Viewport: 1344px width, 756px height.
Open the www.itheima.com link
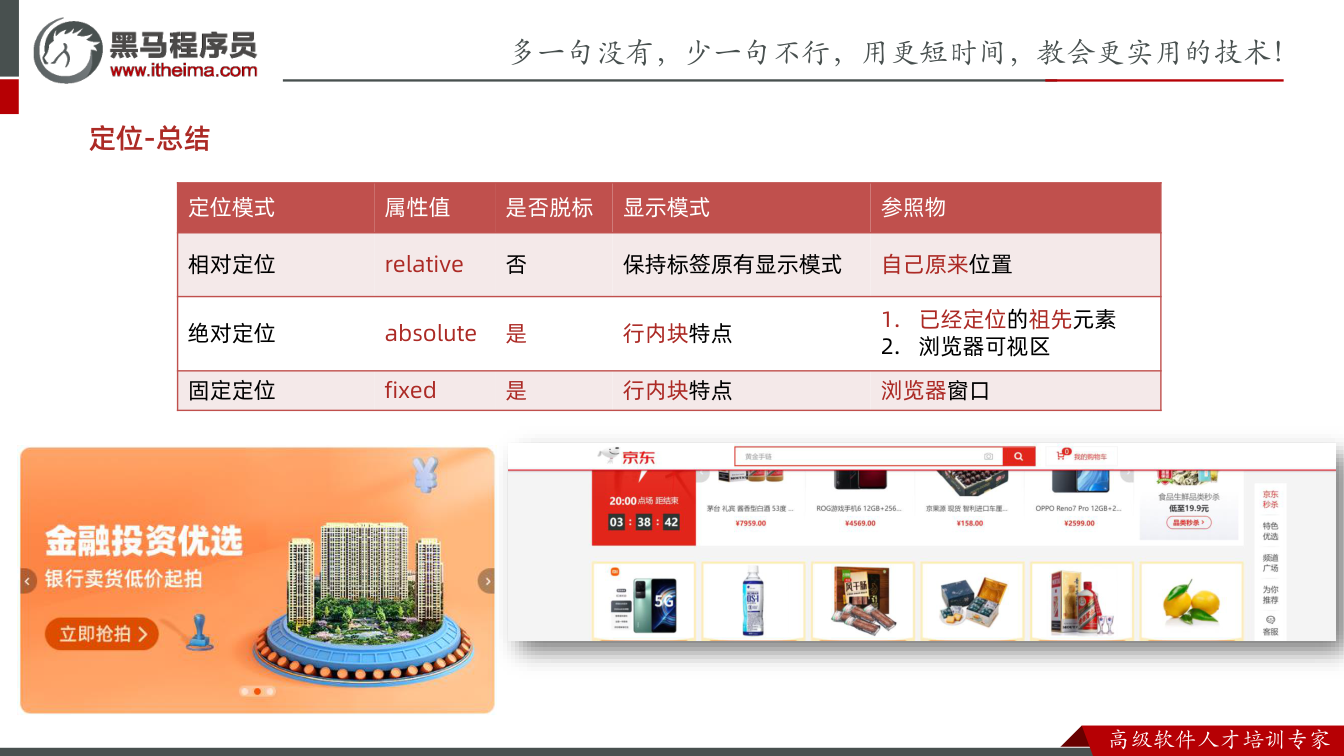pyautogui.click(x=183, y=70)
